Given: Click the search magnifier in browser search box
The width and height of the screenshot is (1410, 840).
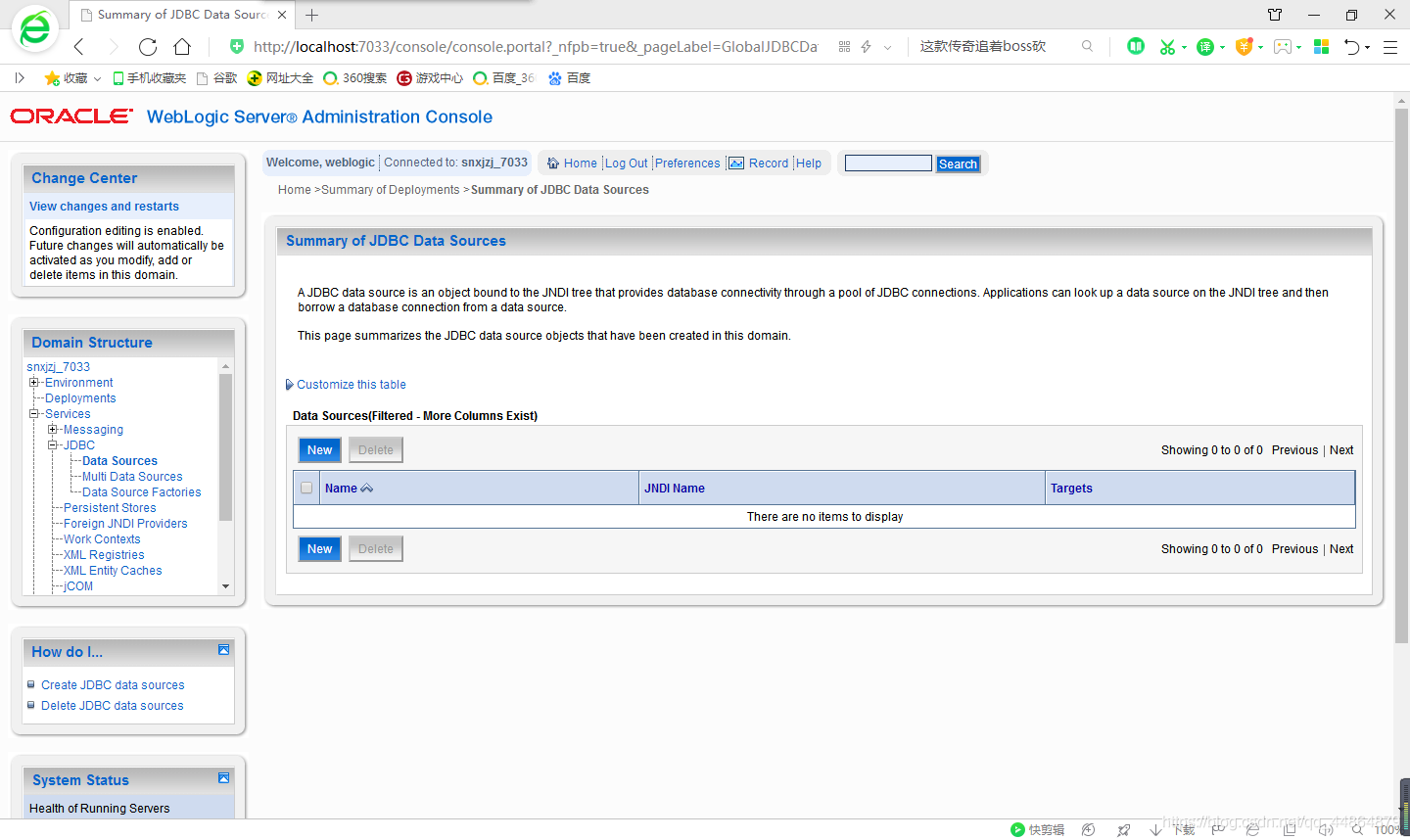Looking at the screenshot, I should [x=1087, y=46].
